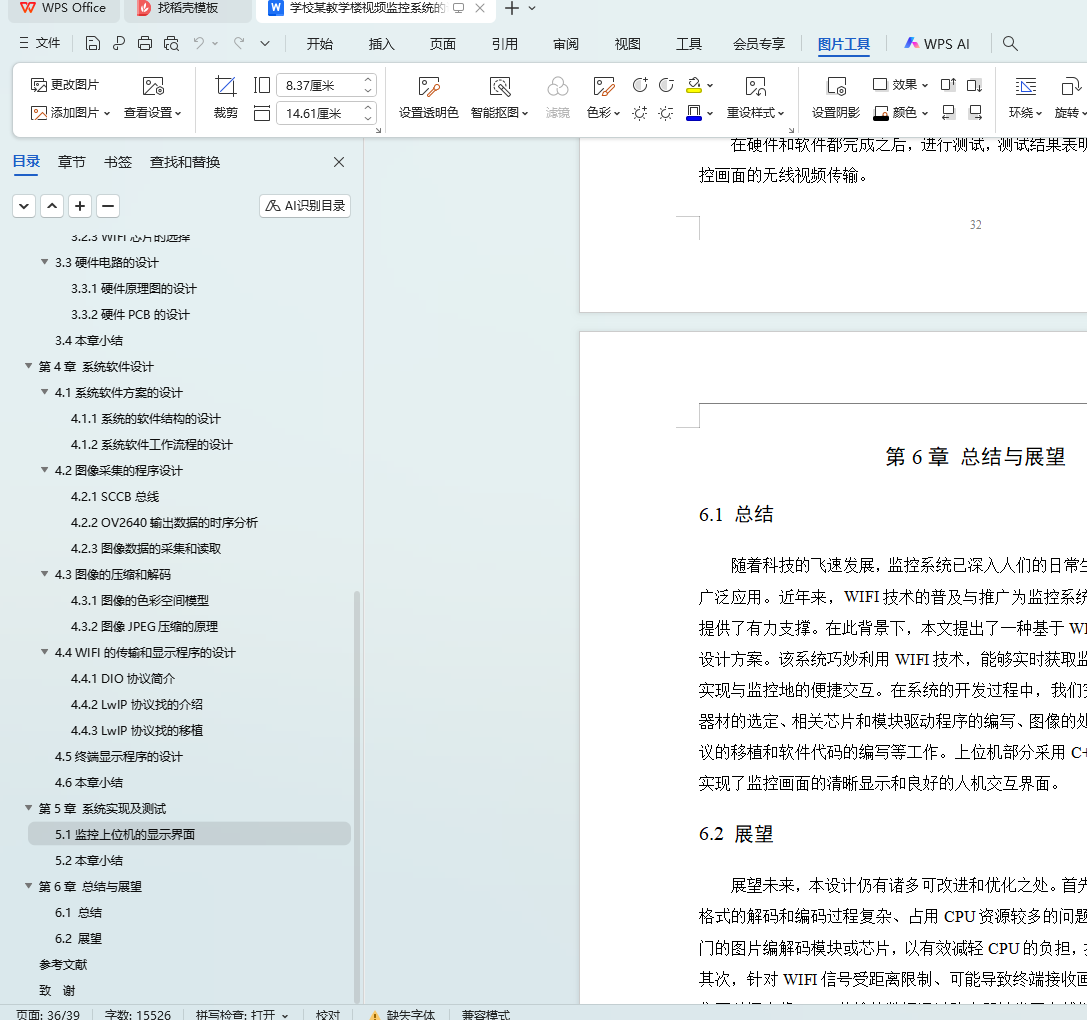Nudge shadow down icon
Viewport: 1087px width, 1020px height.
[975, 85]
